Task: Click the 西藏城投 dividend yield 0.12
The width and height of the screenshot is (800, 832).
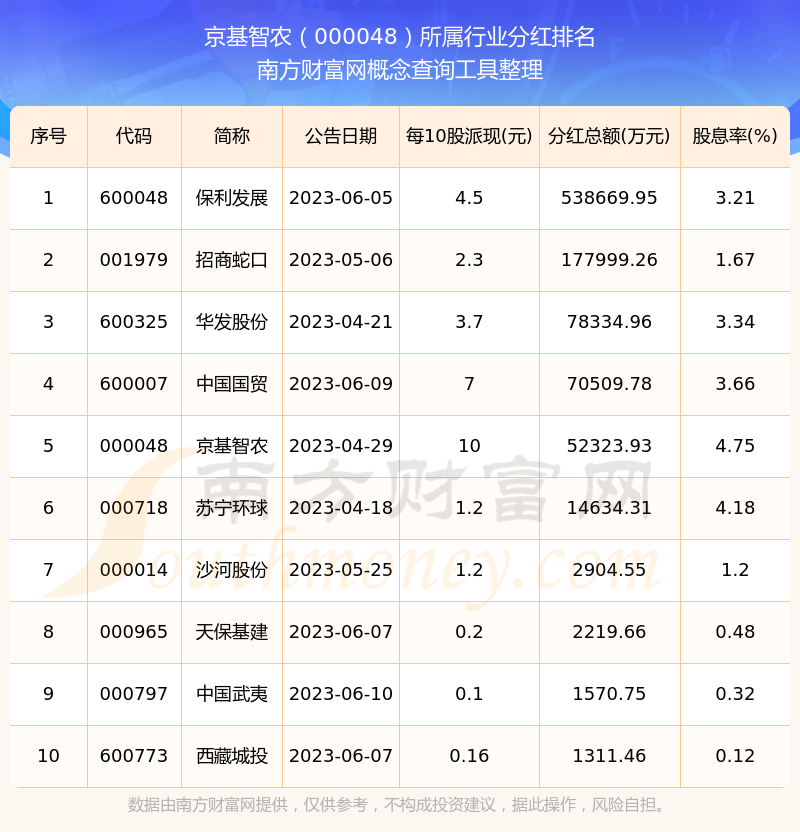Action: tap(735, 756)
